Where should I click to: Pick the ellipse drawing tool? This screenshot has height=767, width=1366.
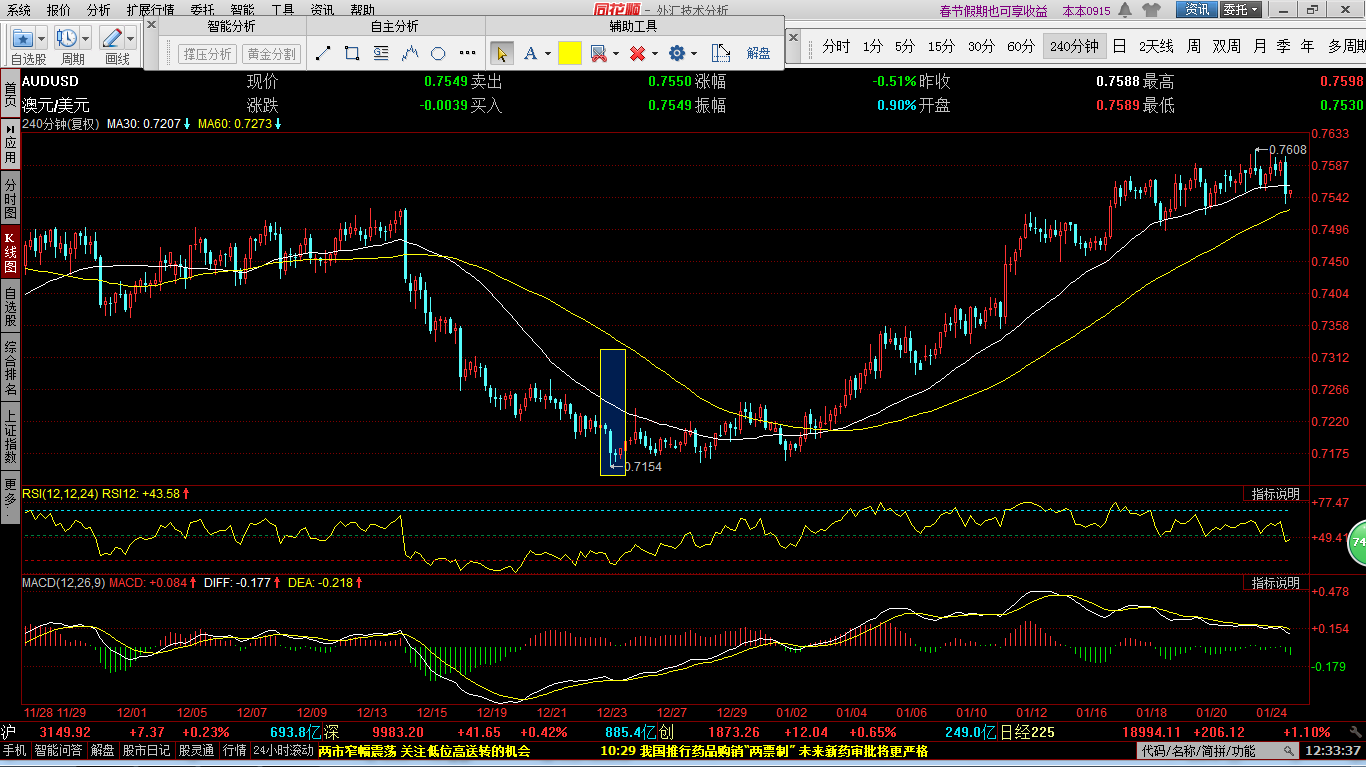tap(438, 53)
